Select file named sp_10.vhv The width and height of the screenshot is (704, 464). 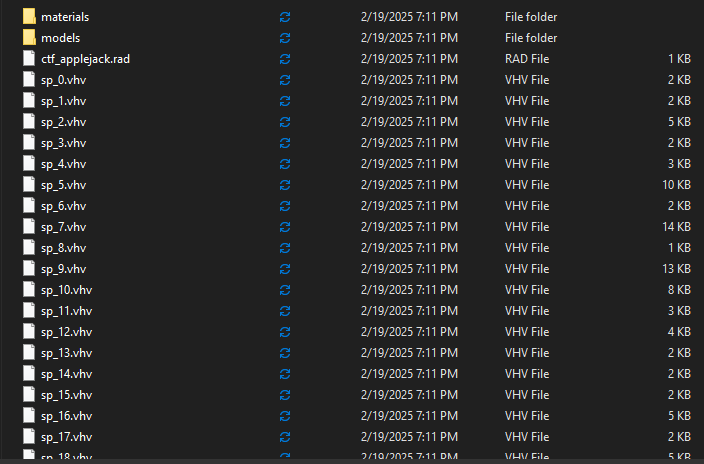coord(66,290)
